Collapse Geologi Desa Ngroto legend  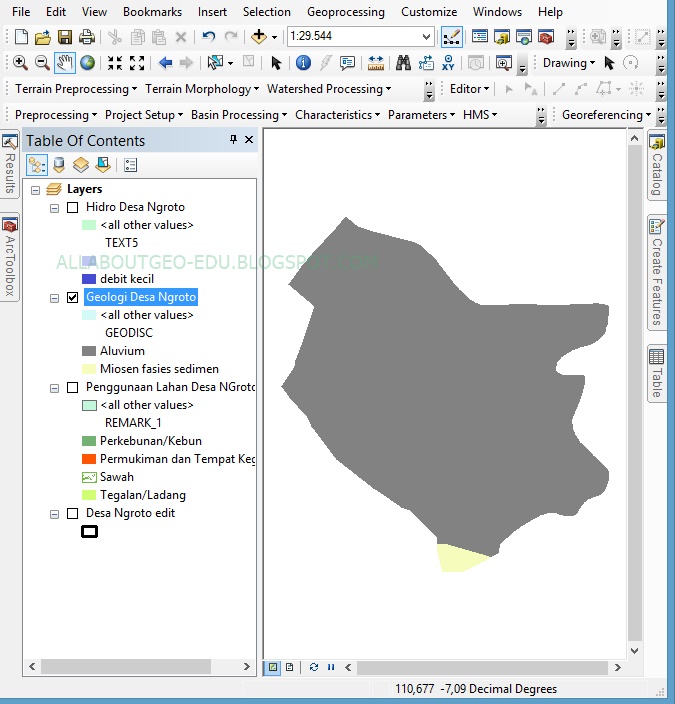(x=54, y=298)
